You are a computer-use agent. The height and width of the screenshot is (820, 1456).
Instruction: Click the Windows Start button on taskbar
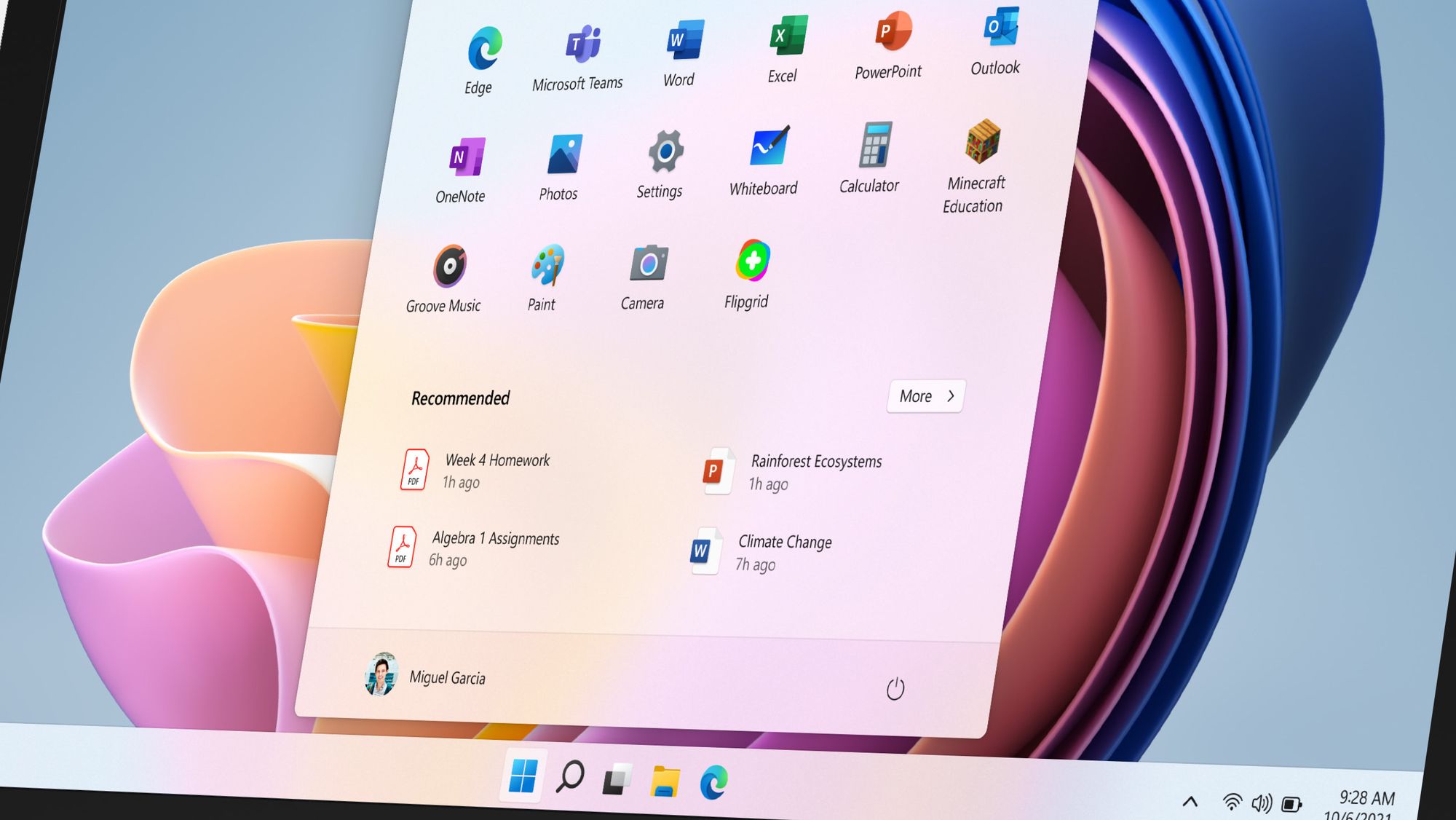pyautogui.click(x=523, y=775)
